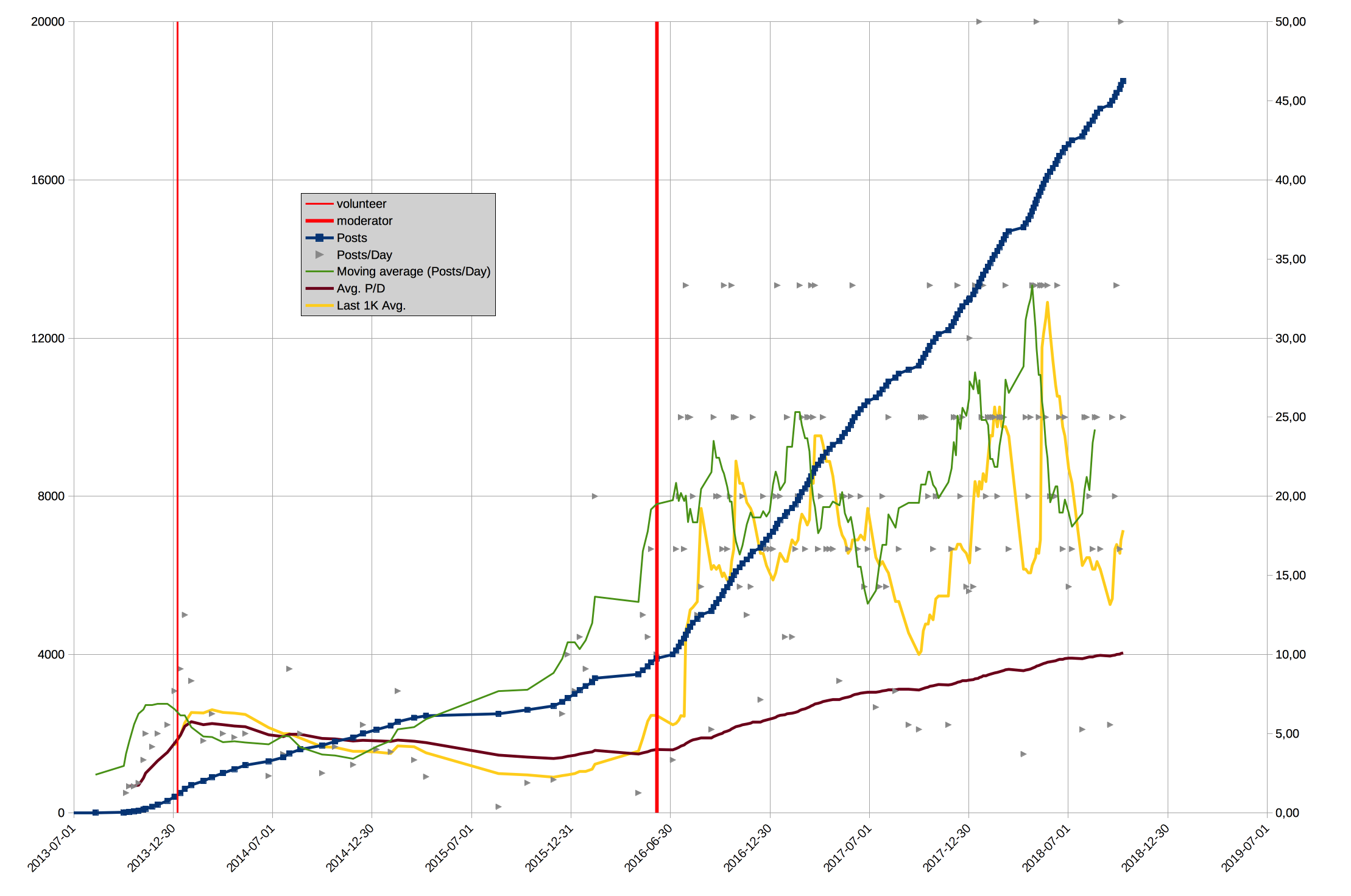The image size is (1351, 896).
Task: Click the last blue Posts data point
Action: pos(1123,81)
